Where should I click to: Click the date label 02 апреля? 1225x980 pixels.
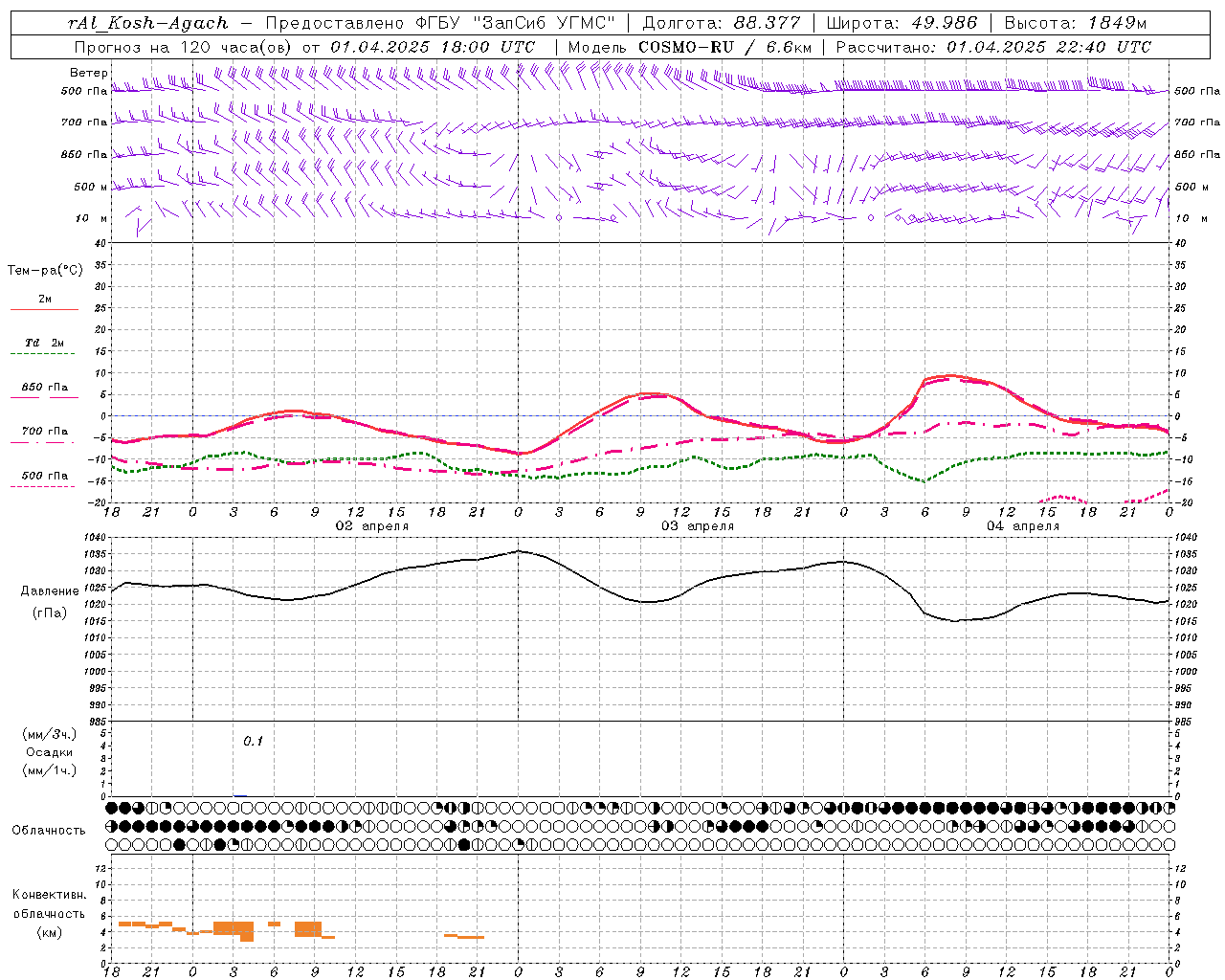(x=372, y=526)
